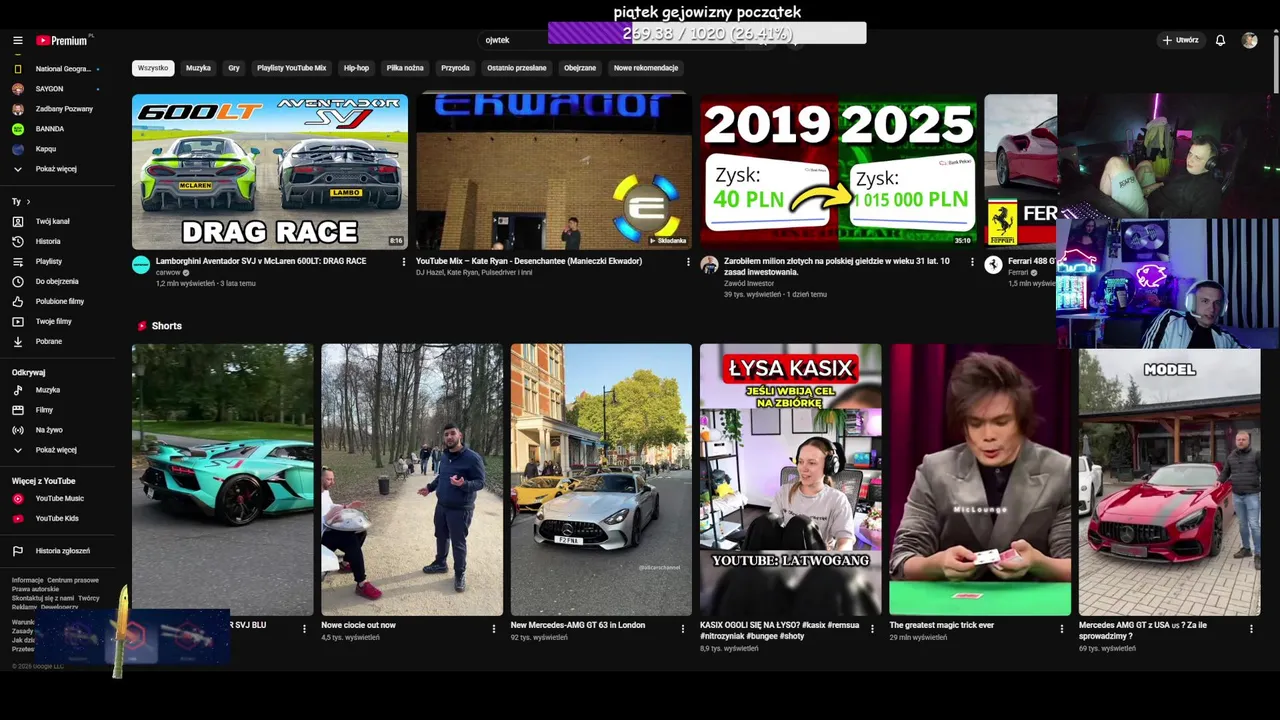Select the Muzyka filter chip
1280x720 pixels.
(x=198, y=68)
